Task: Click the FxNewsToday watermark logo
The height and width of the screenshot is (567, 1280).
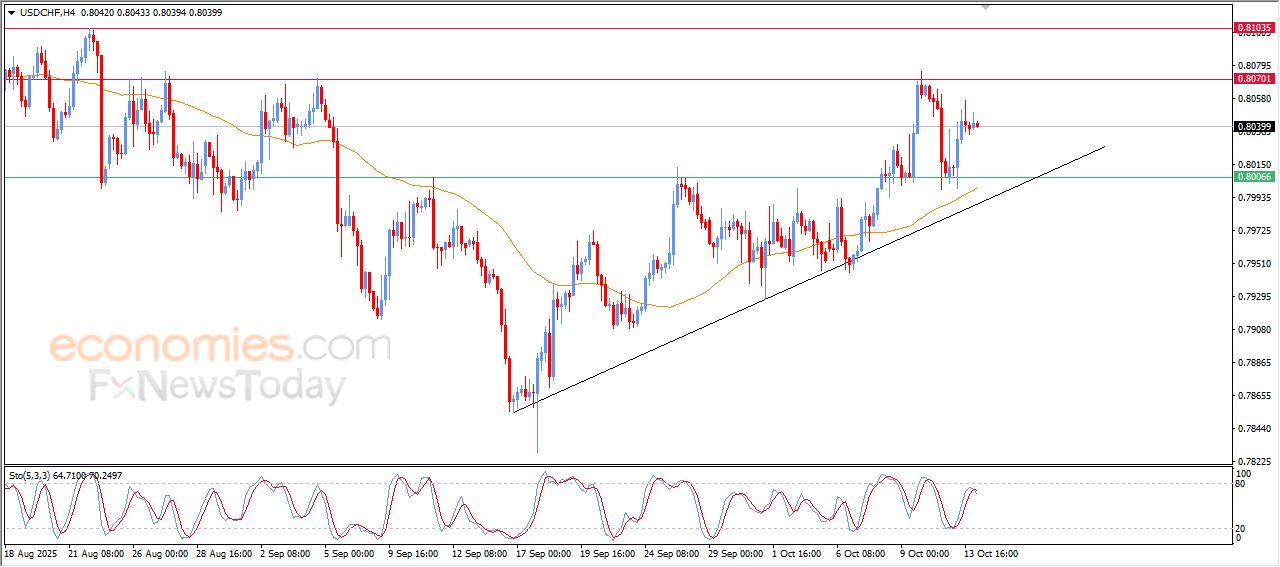Action: pos(218,386)
